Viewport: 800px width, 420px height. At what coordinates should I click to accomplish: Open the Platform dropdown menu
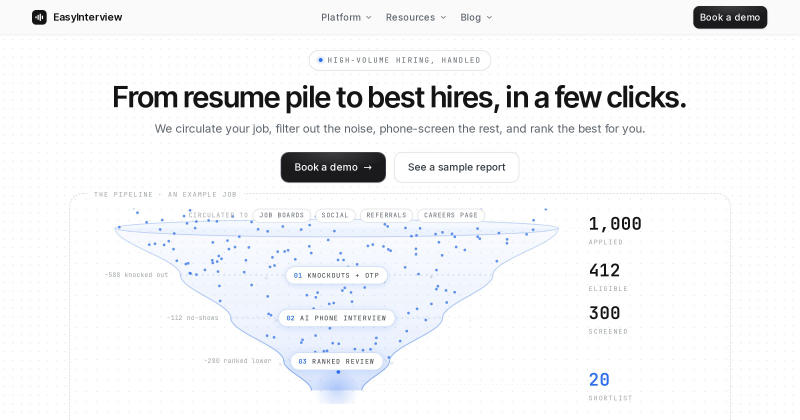(346, 17)
